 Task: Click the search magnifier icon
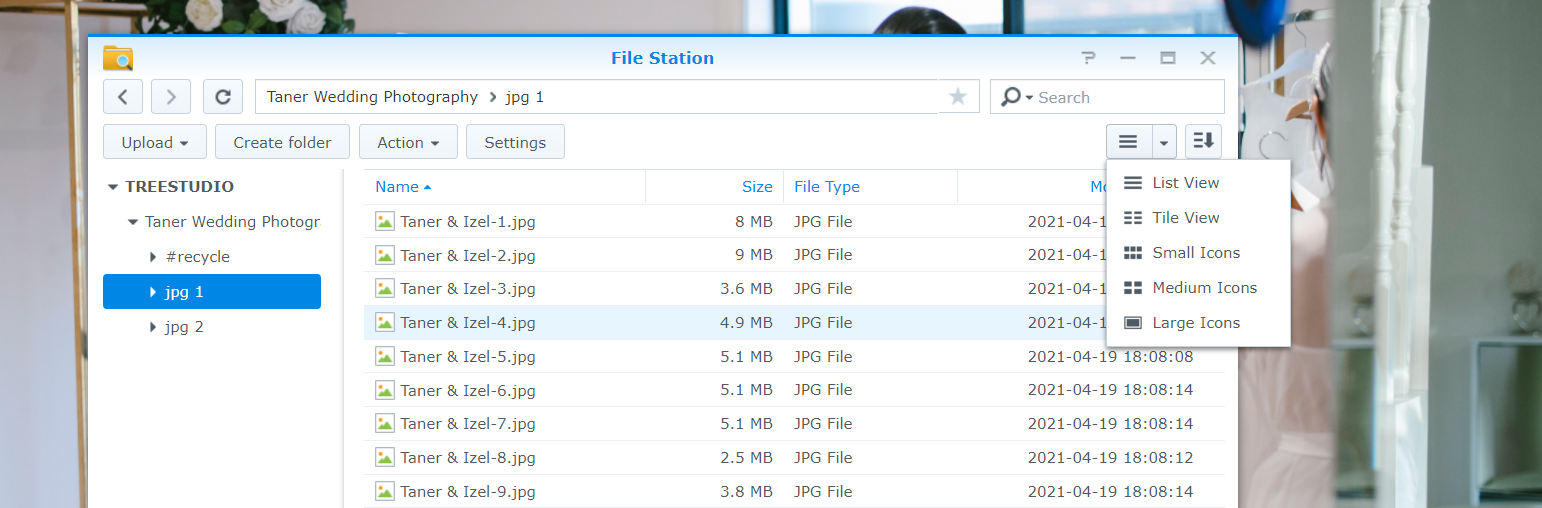1011,97
